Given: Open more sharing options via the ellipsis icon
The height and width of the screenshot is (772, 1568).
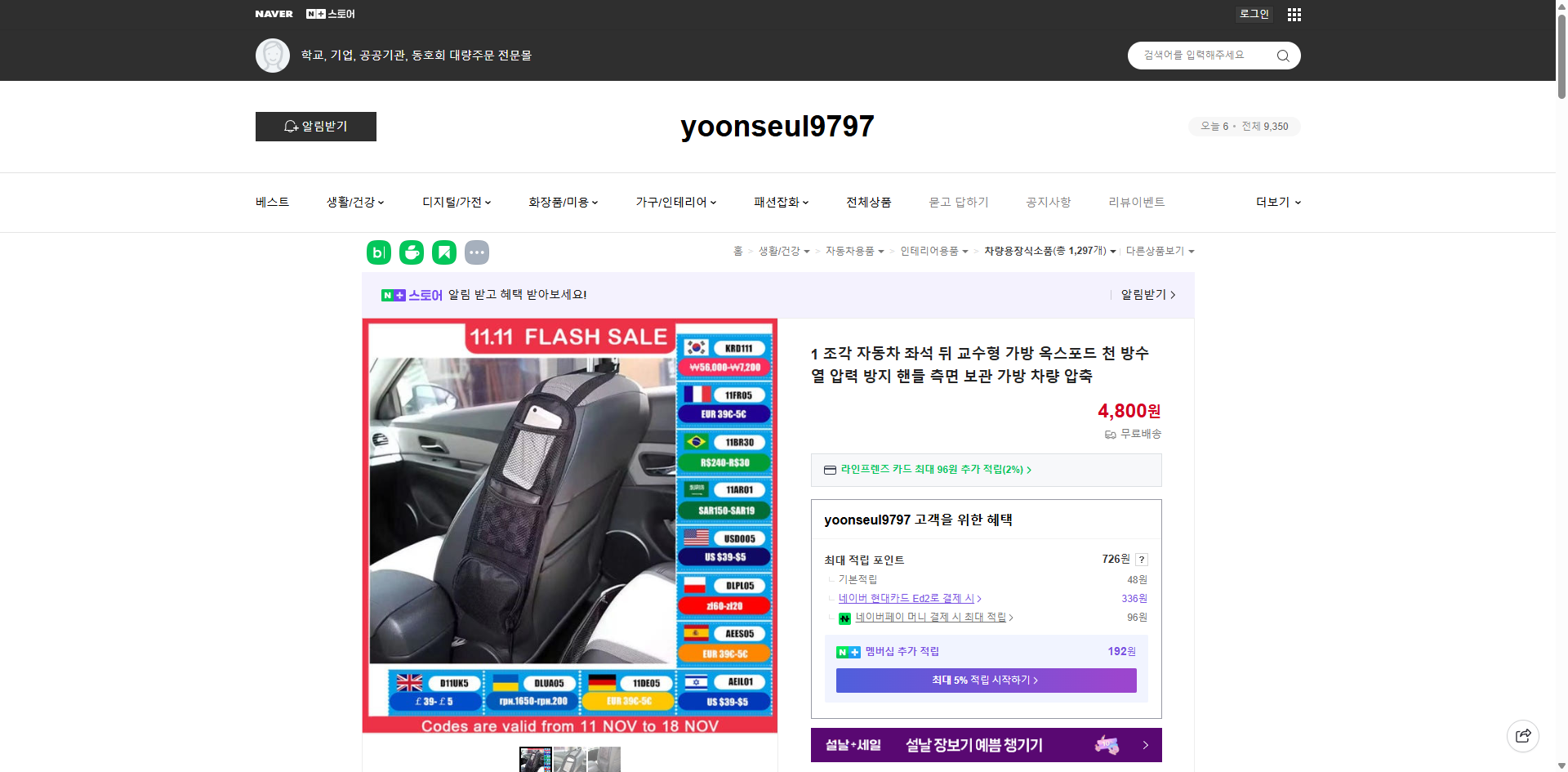Looking at the screenshot, I should point(477,252).
